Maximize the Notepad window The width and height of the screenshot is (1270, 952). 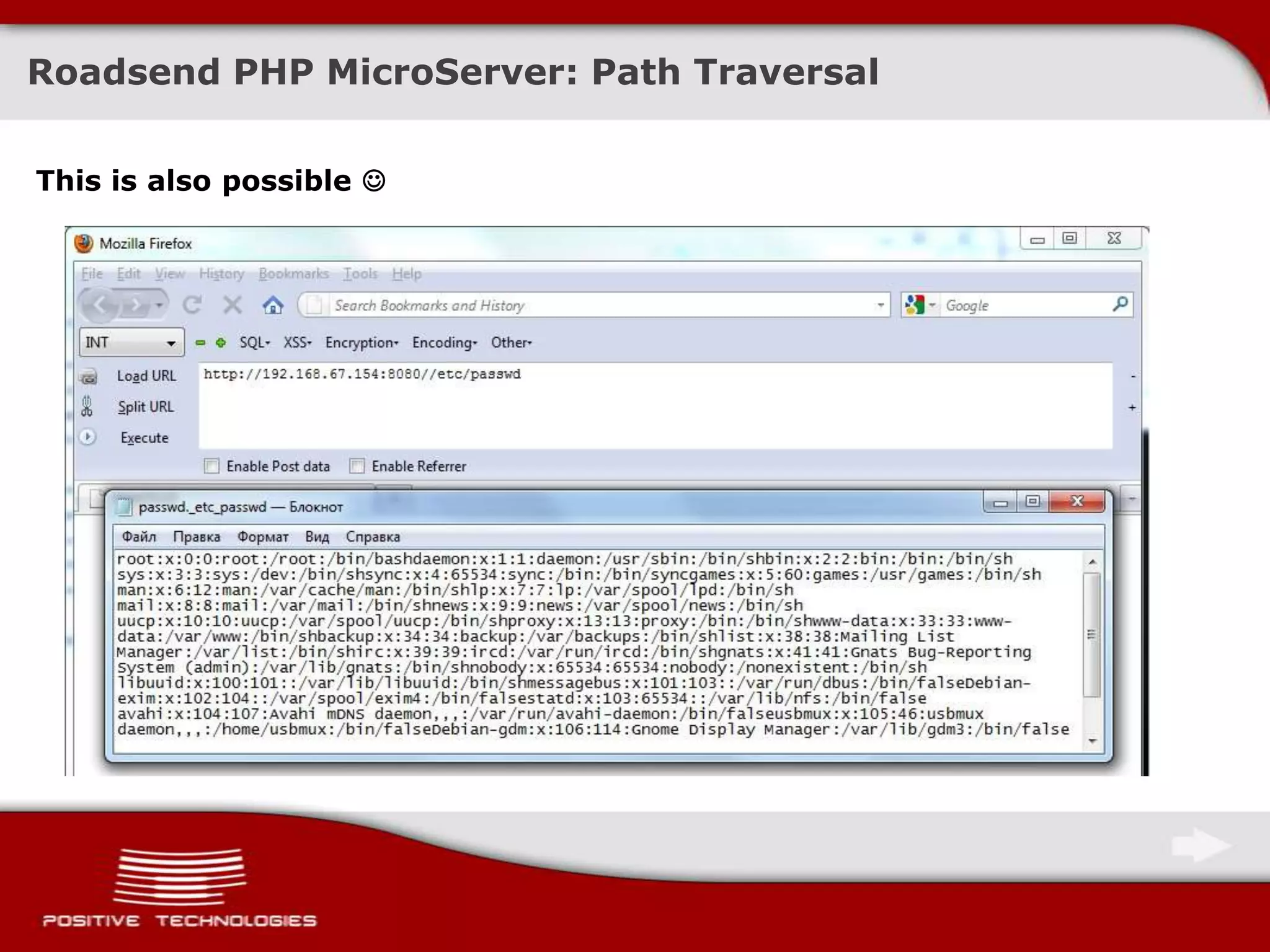(x=1032, y=502)
